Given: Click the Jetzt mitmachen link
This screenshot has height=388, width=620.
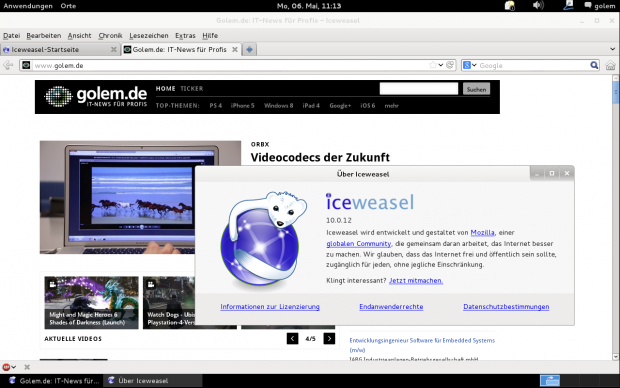Looking at the screenshot, I should click(x=416, y=280).
